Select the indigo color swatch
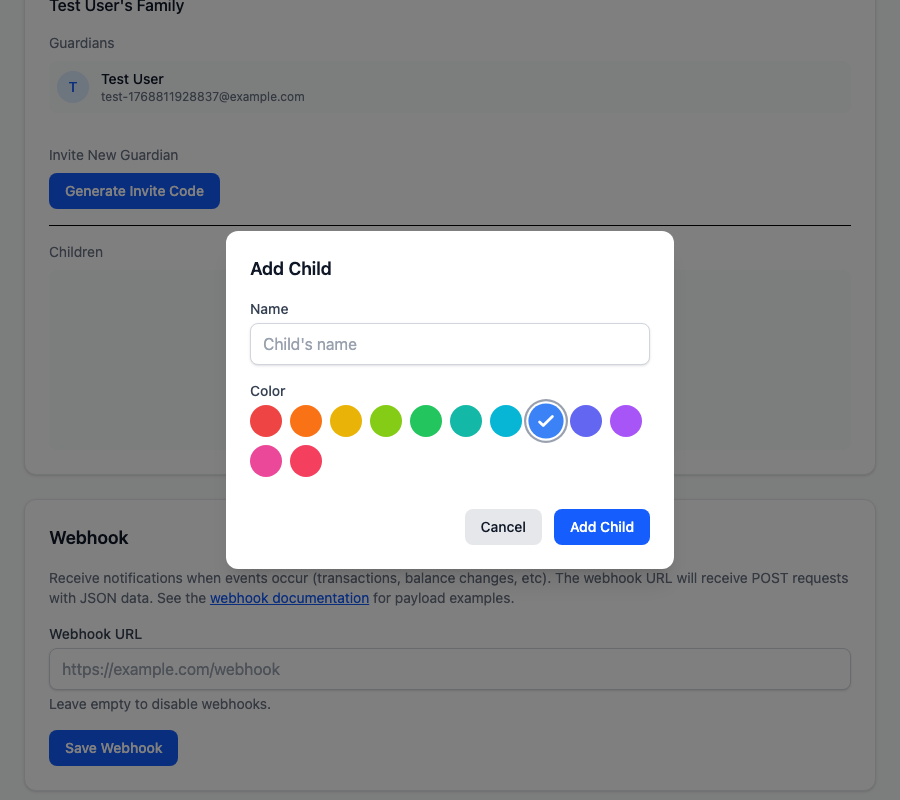 coord(586,421)
